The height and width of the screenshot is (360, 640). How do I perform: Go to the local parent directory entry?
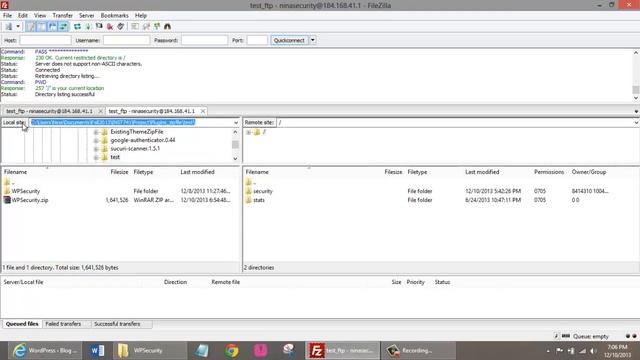[x=9, y=182]
